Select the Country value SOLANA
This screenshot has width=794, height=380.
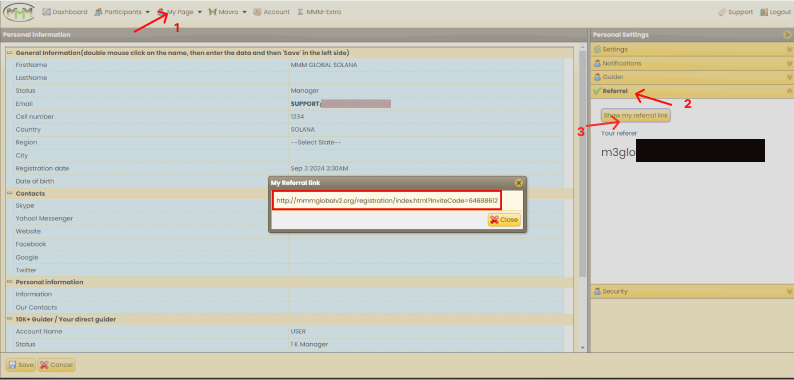point(303,129)
